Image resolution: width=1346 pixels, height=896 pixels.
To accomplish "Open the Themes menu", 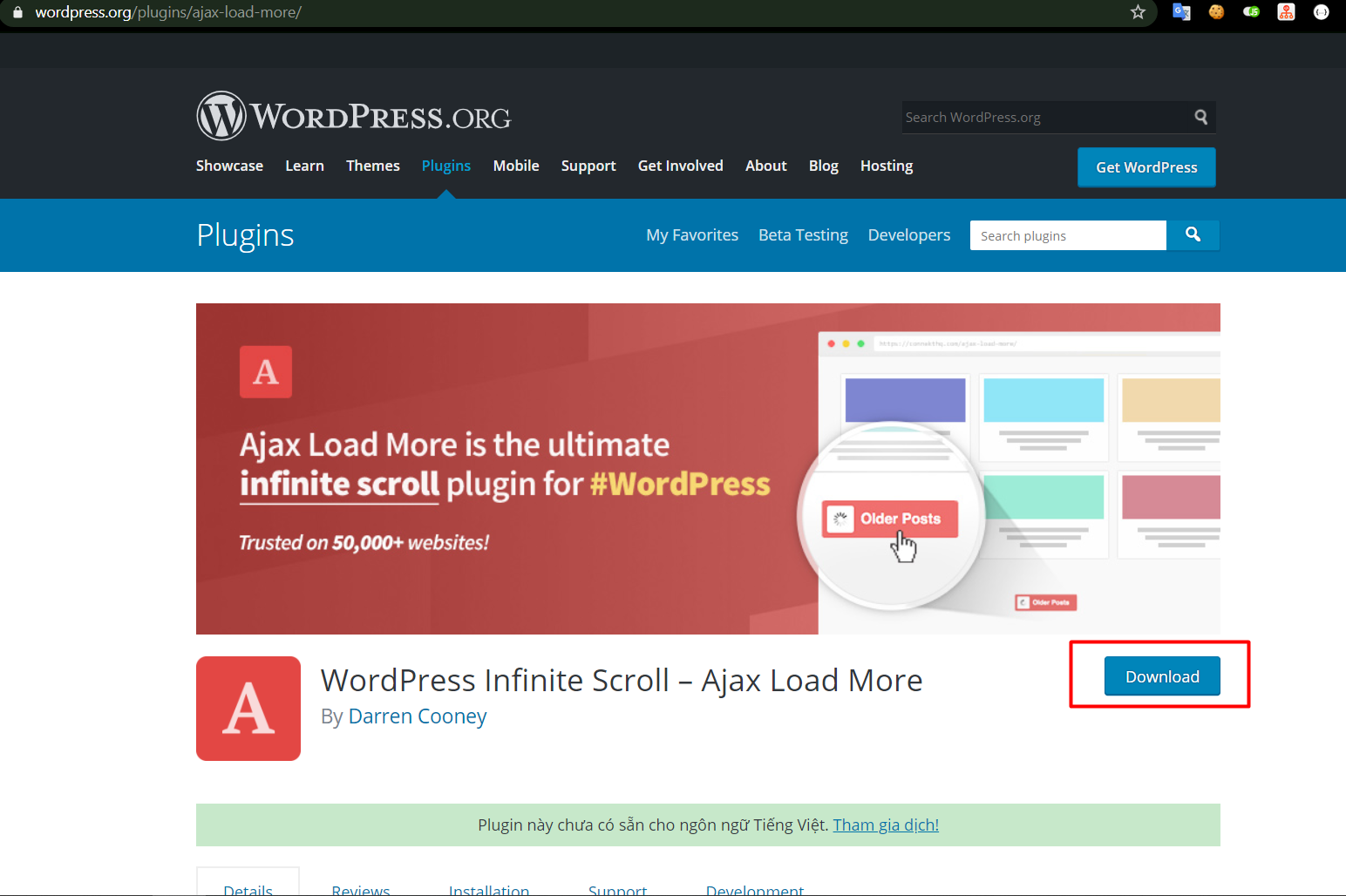I will point(372,165).
